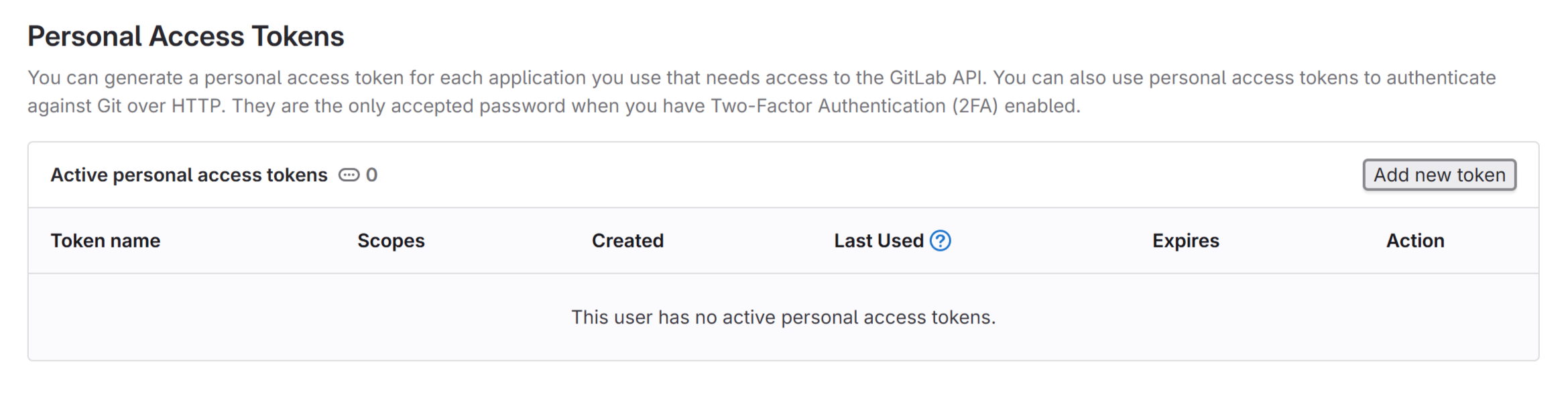Screen dimensions: 1568x402
Task: Click the empty state message about no active tokens
Action: (x=784, y=316)
